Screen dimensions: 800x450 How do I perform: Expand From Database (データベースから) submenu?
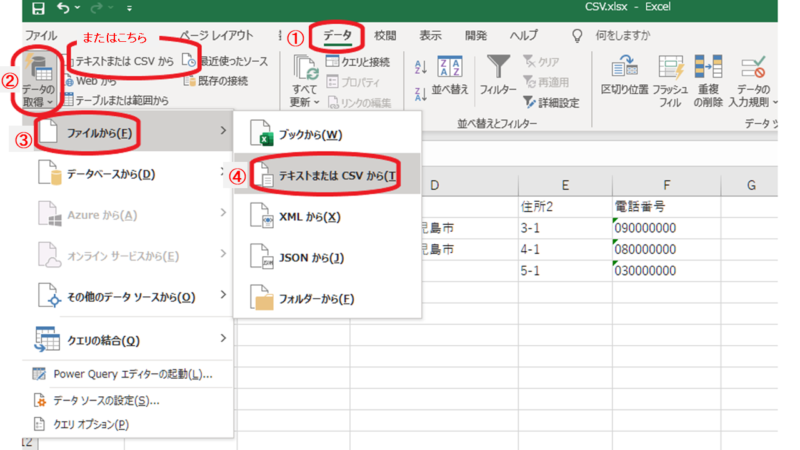[x=127, y=175]
